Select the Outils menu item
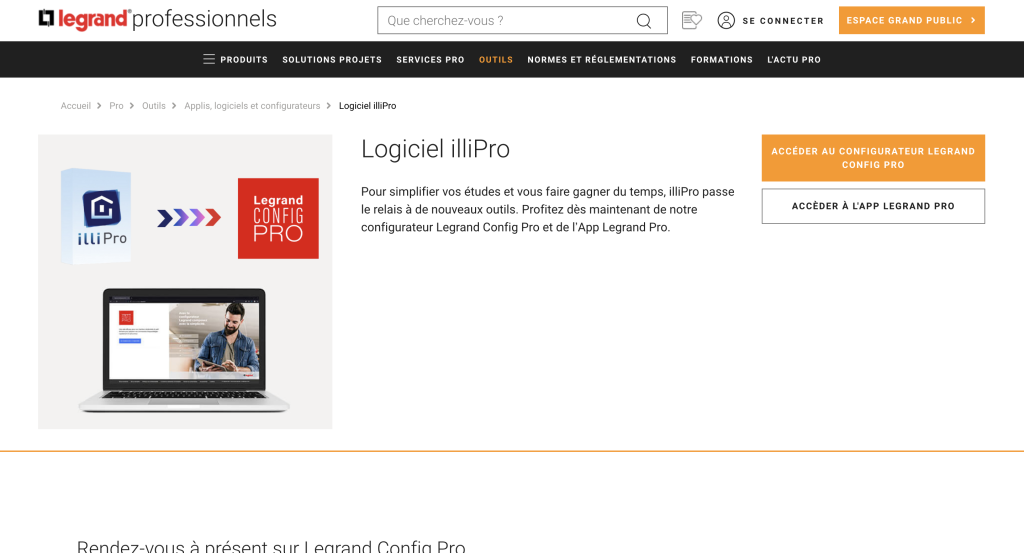Image resolution: width=1024 pixels, height=553 pixels. (x=496, y=59)
